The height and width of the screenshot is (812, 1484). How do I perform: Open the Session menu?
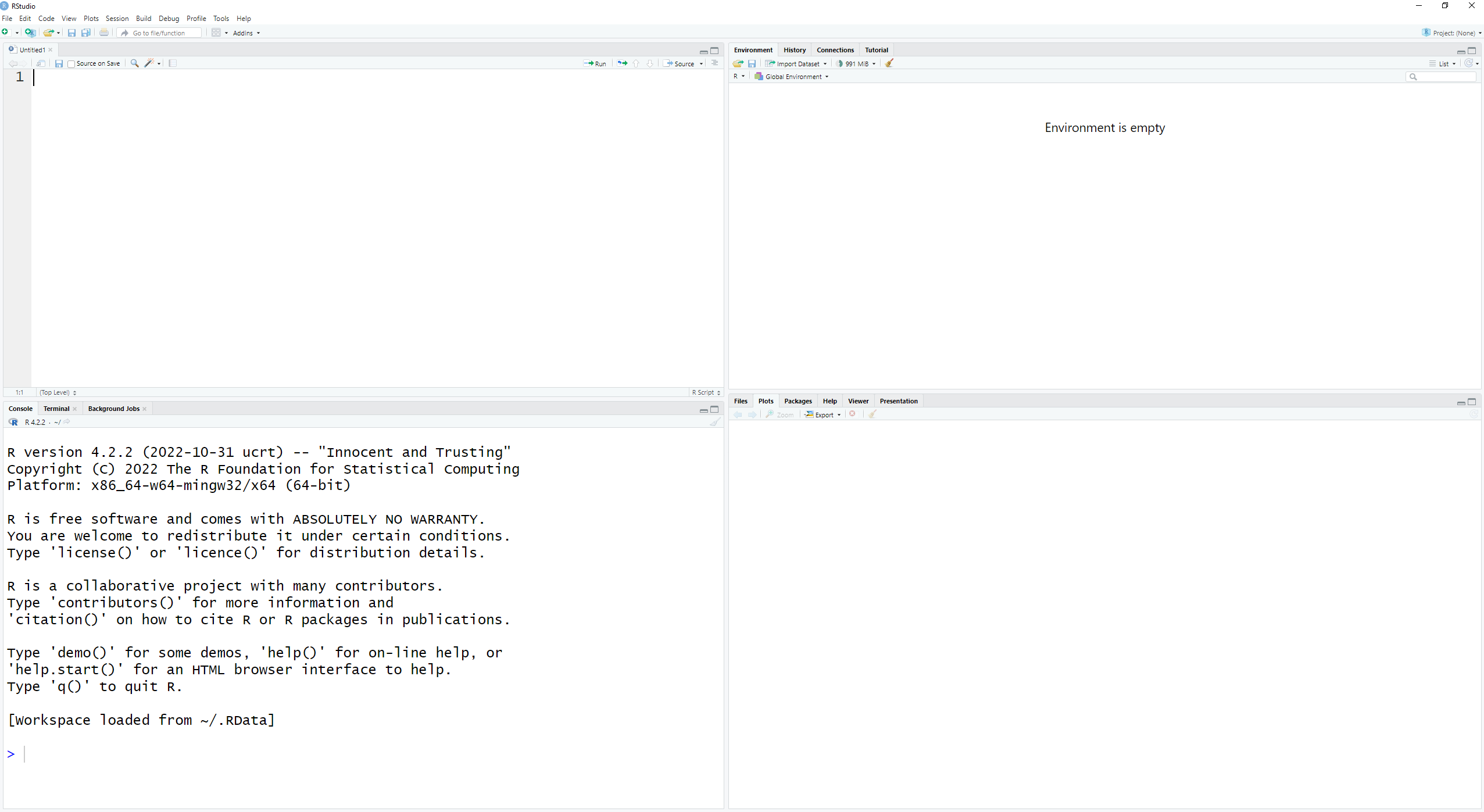coord(117,19)
